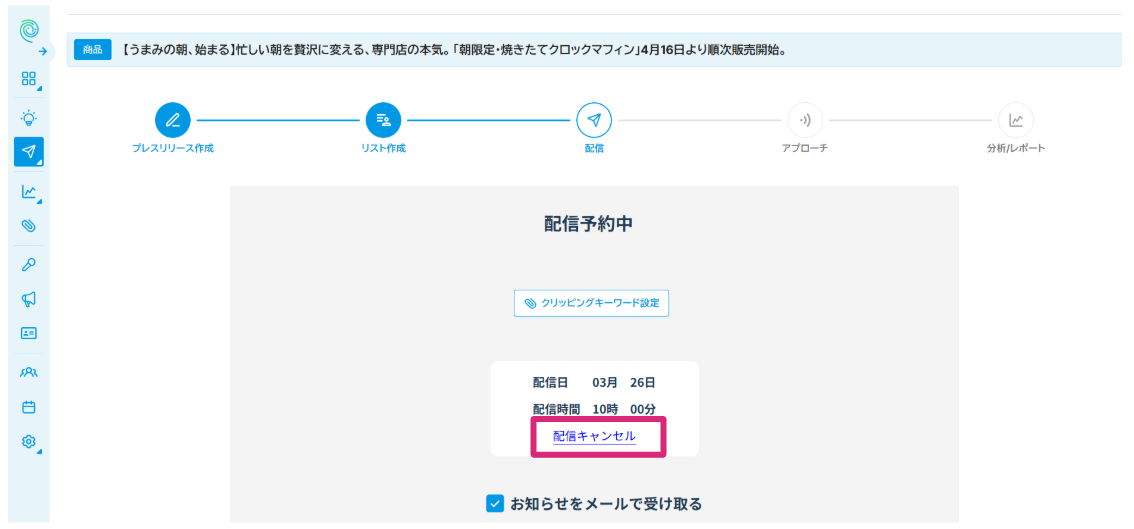Open the line chart icon in sidebar

click(x=29, y=191)
